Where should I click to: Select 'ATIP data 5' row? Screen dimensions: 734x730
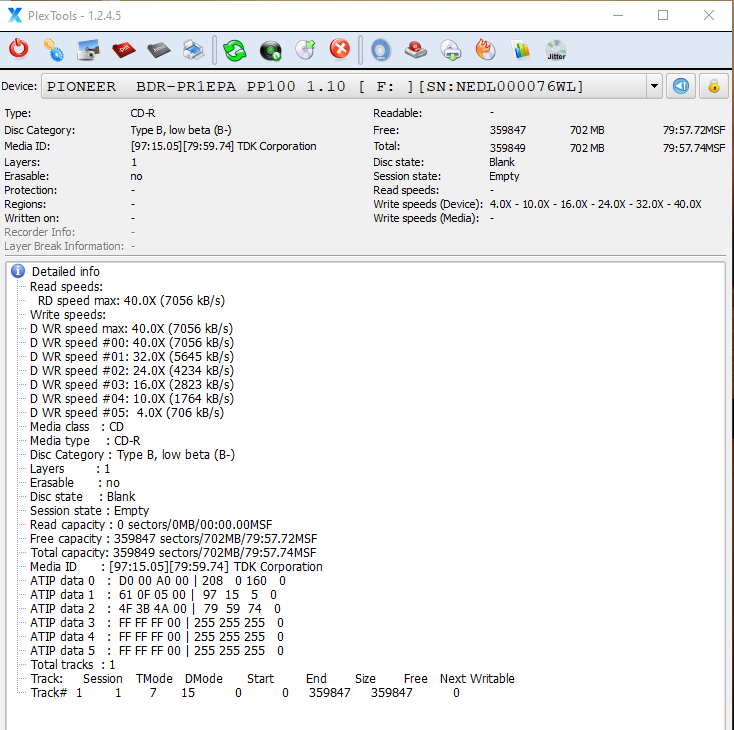(157, 651)
